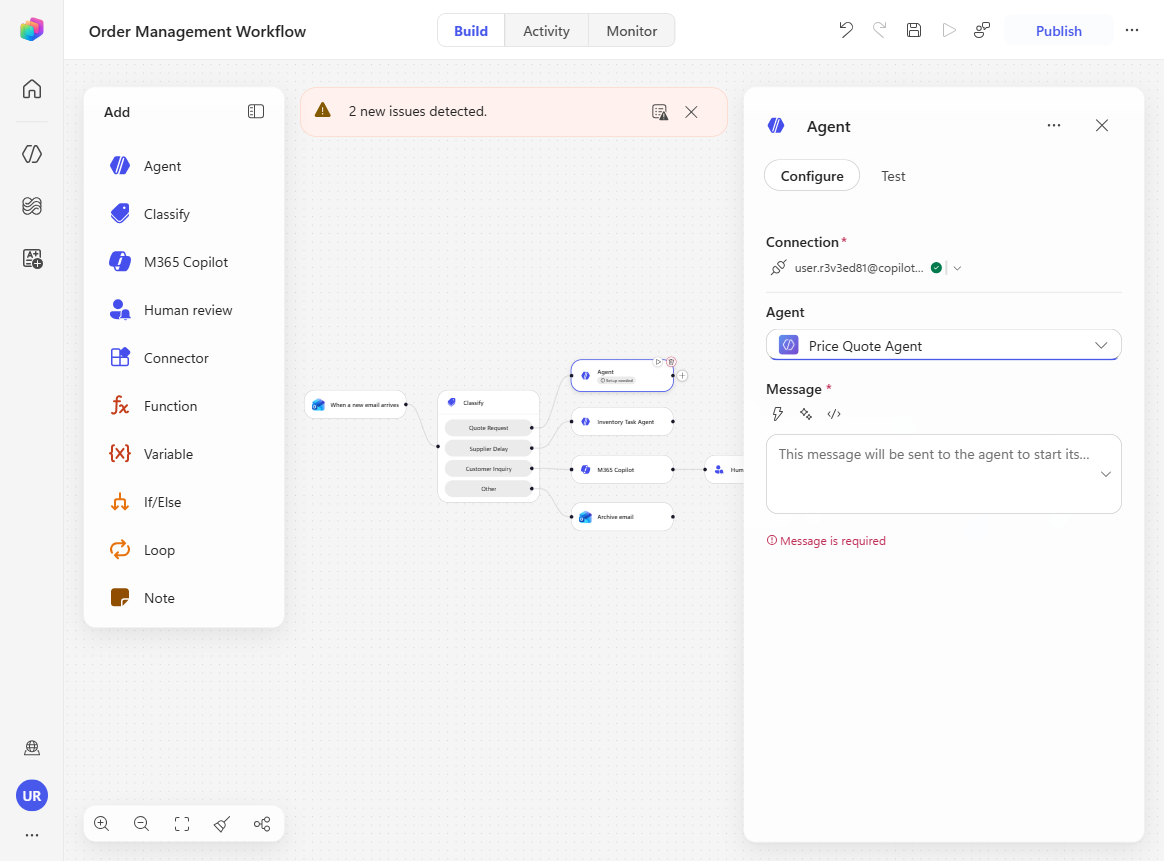The width and height of the screenshot is (1164, 861).
Task: Open the flows icon in left sidebar
Action: click(32, 206)
